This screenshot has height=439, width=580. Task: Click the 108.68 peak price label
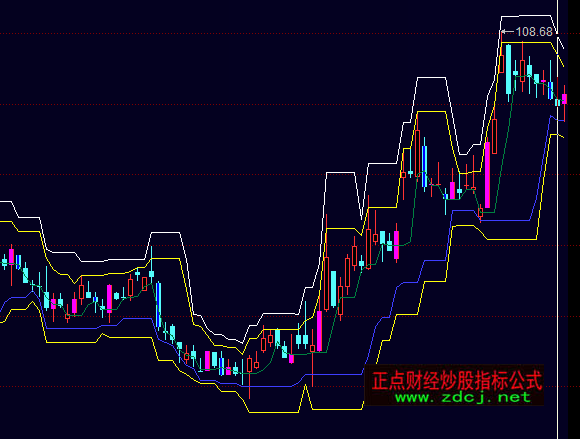tap(534, 32)
